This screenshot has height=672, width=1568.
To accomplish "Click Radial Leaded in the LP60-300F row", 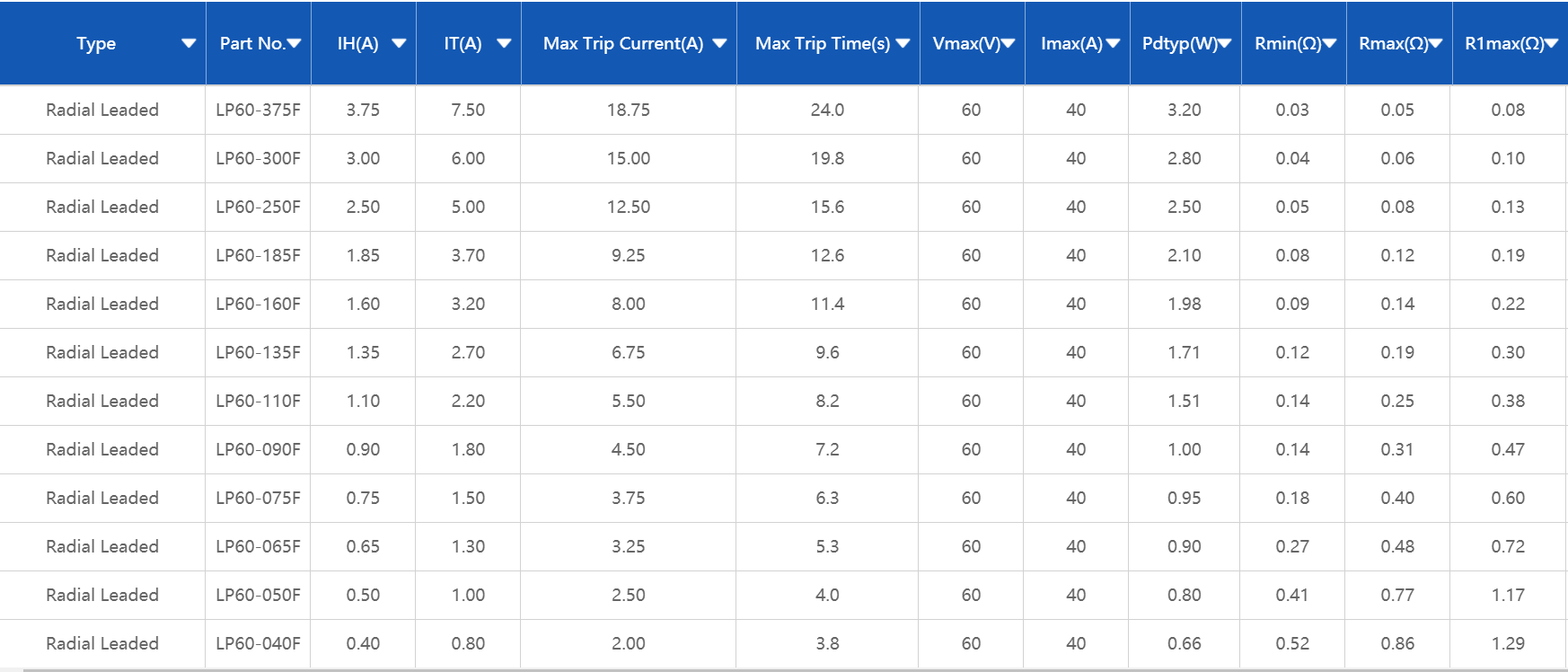I will pyautogui.click(x=102, y=158).
